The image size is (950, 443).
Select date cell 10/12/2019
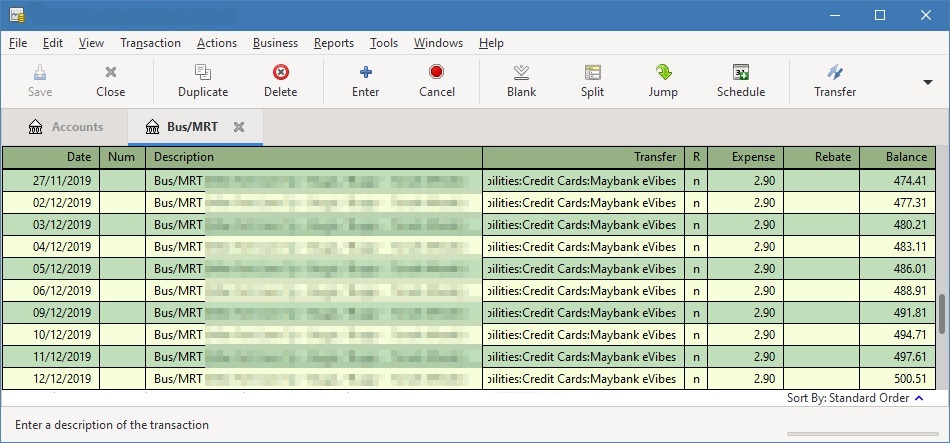[x=51, y=335]
